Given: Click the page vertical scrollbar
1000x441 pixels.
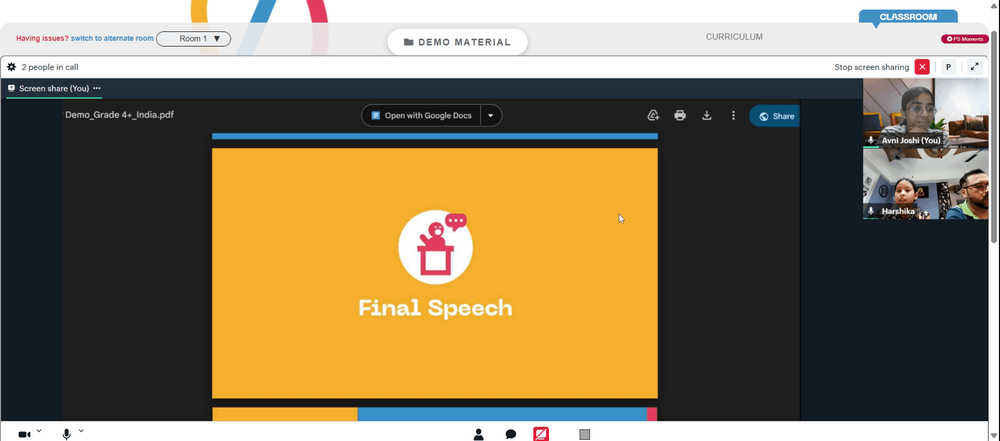Looking at the screenshot, I should pyautogui.click(x=995, y=135).
